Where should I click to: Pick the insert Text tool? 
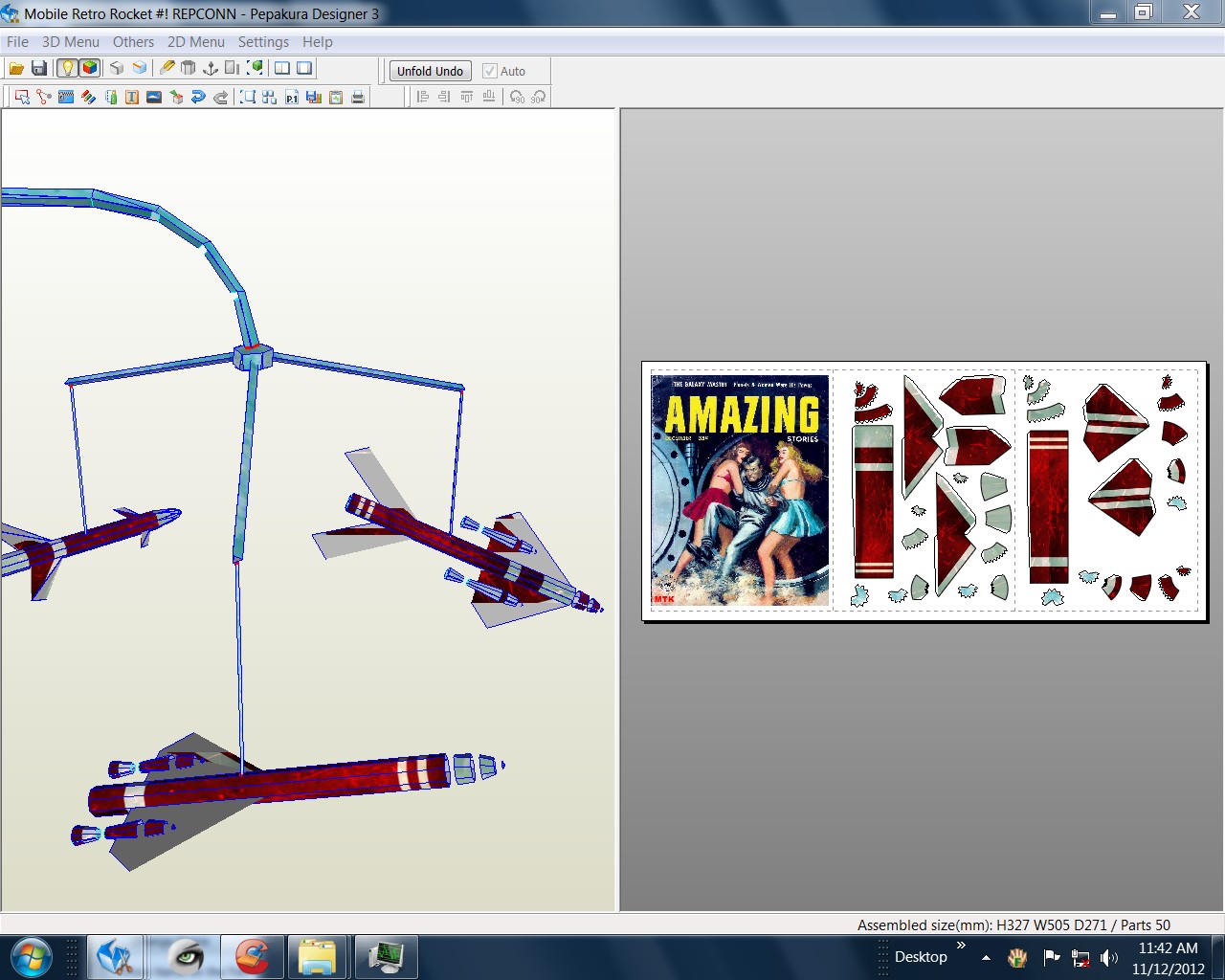coord(131,96)
